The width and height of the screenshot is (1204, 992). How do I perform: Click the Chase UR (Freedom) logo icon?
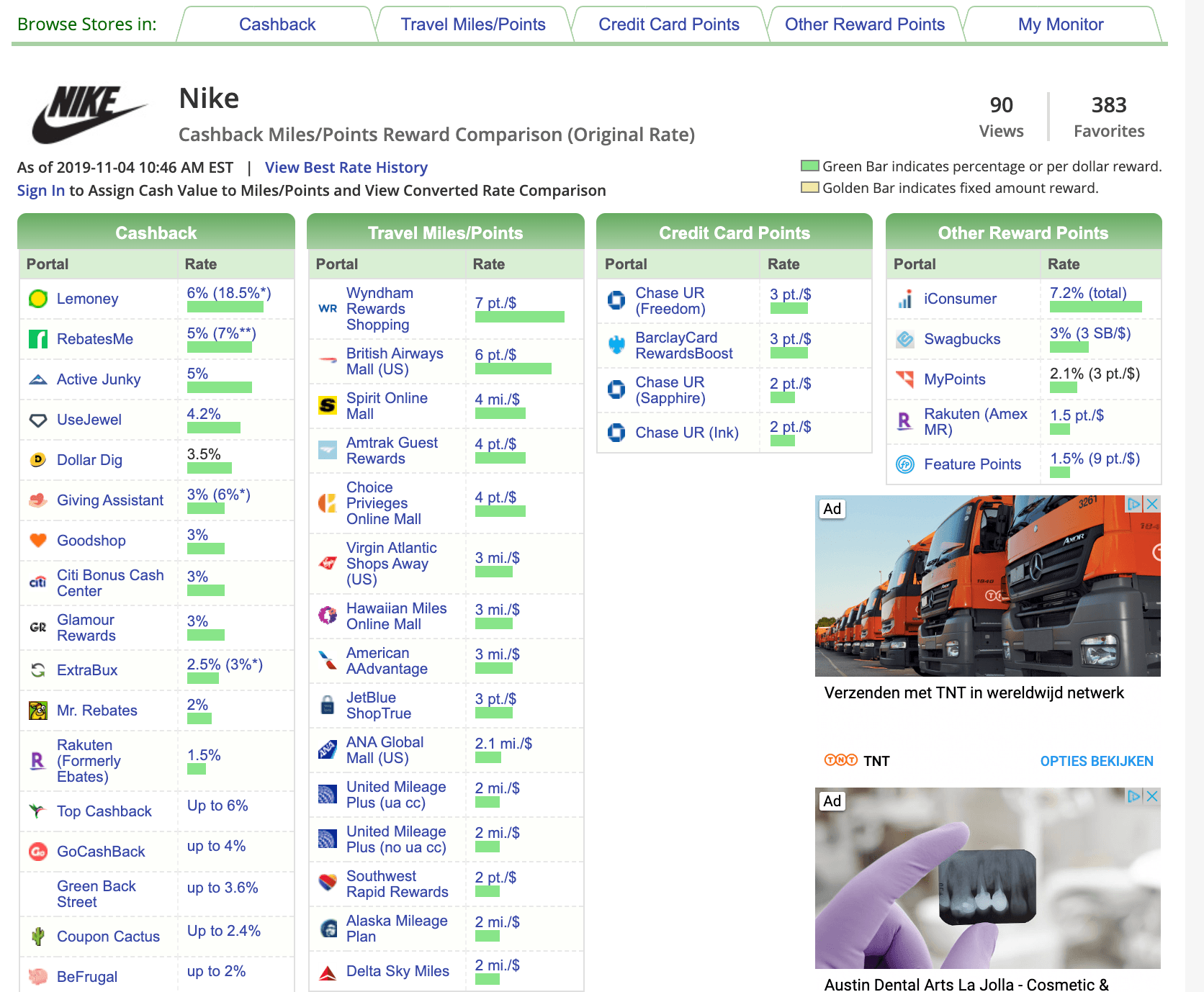(x=616, y=300)
